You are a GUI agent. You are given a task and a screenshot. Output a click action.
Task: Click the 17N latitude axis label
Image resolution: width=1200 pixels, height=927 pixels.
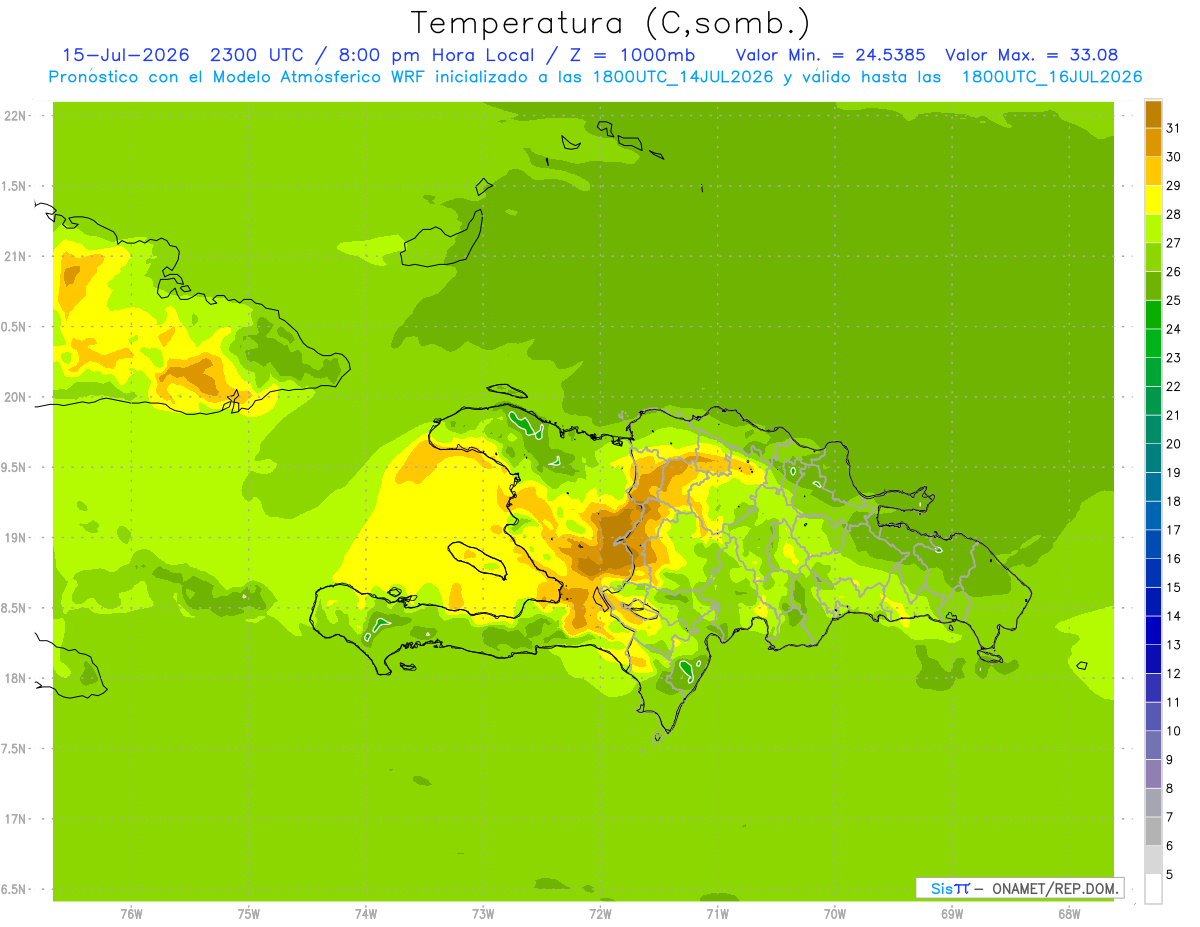[x=16, y=819]
